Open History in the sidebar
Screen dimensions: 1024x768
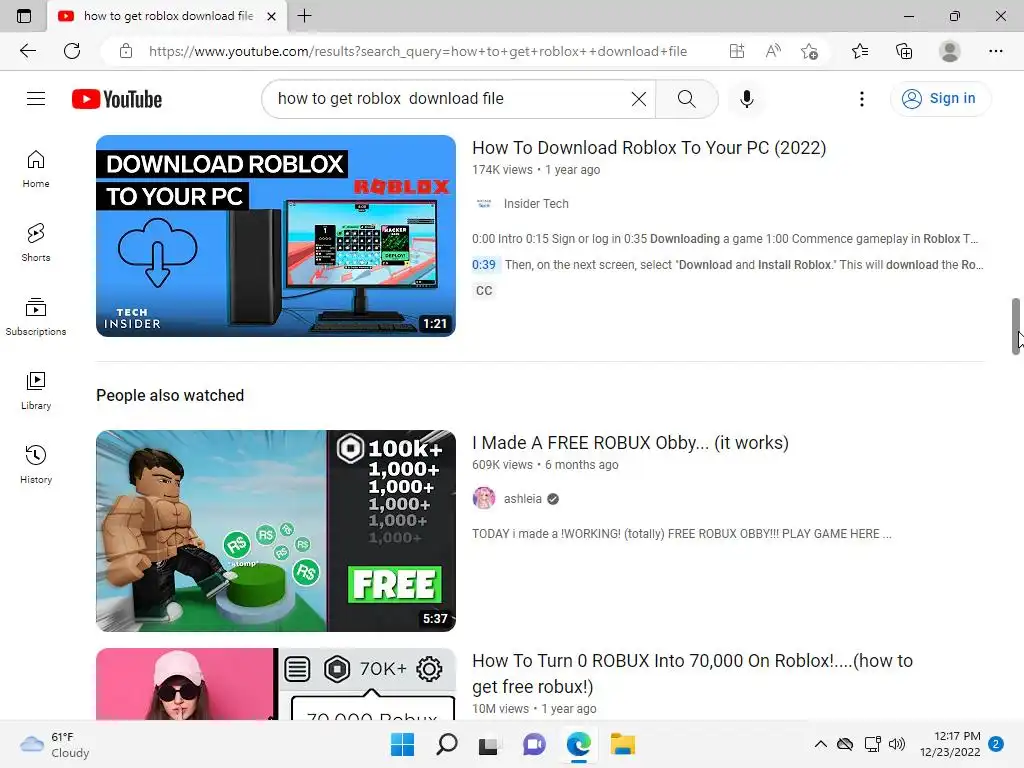(x=36, y=464)
